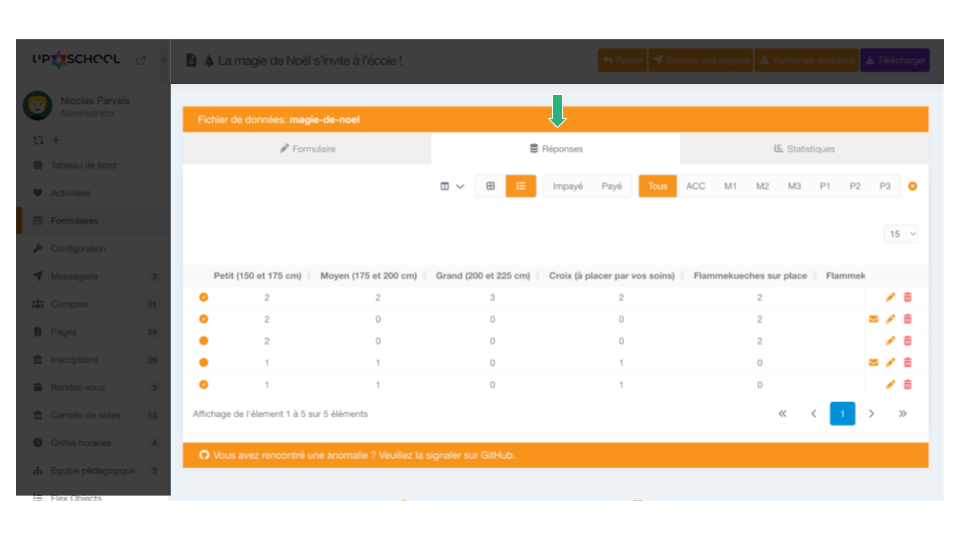Delete the first row with Grand value 3
This screenshot has height=540, width=960.
tap(908, 298)
